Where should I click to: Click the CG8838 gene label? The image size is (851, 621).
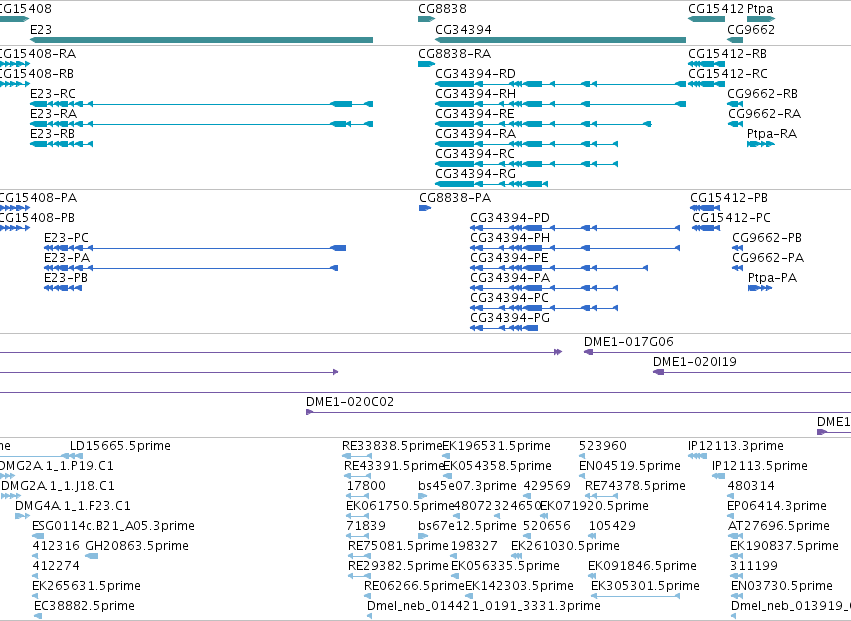442,9
